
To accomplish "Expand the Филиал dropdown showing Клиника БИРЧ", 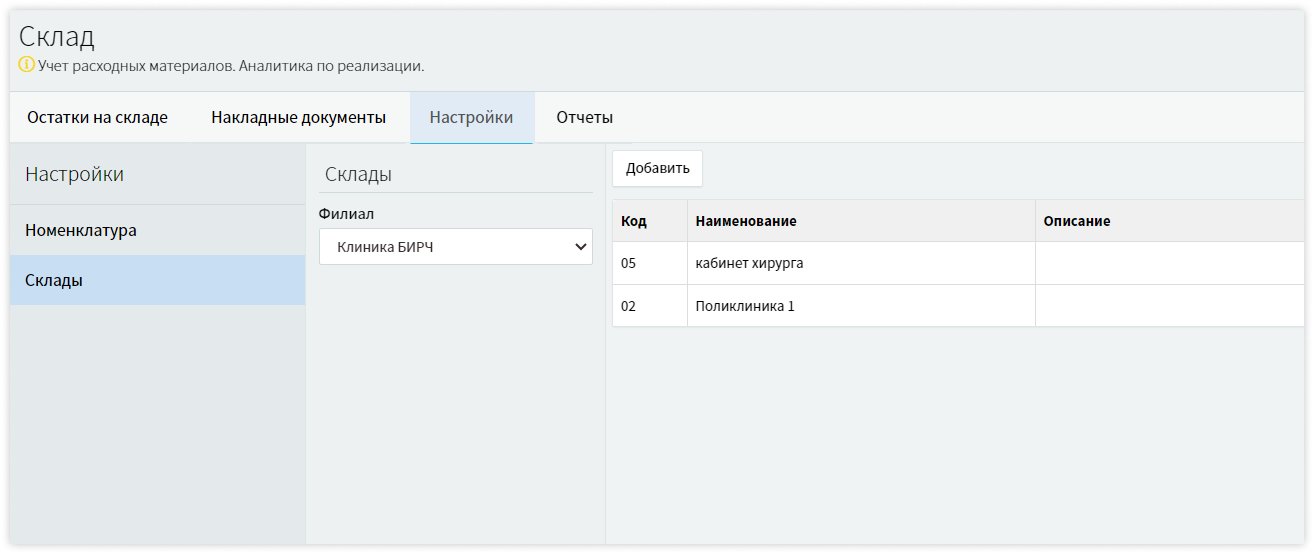I will 456,247.
